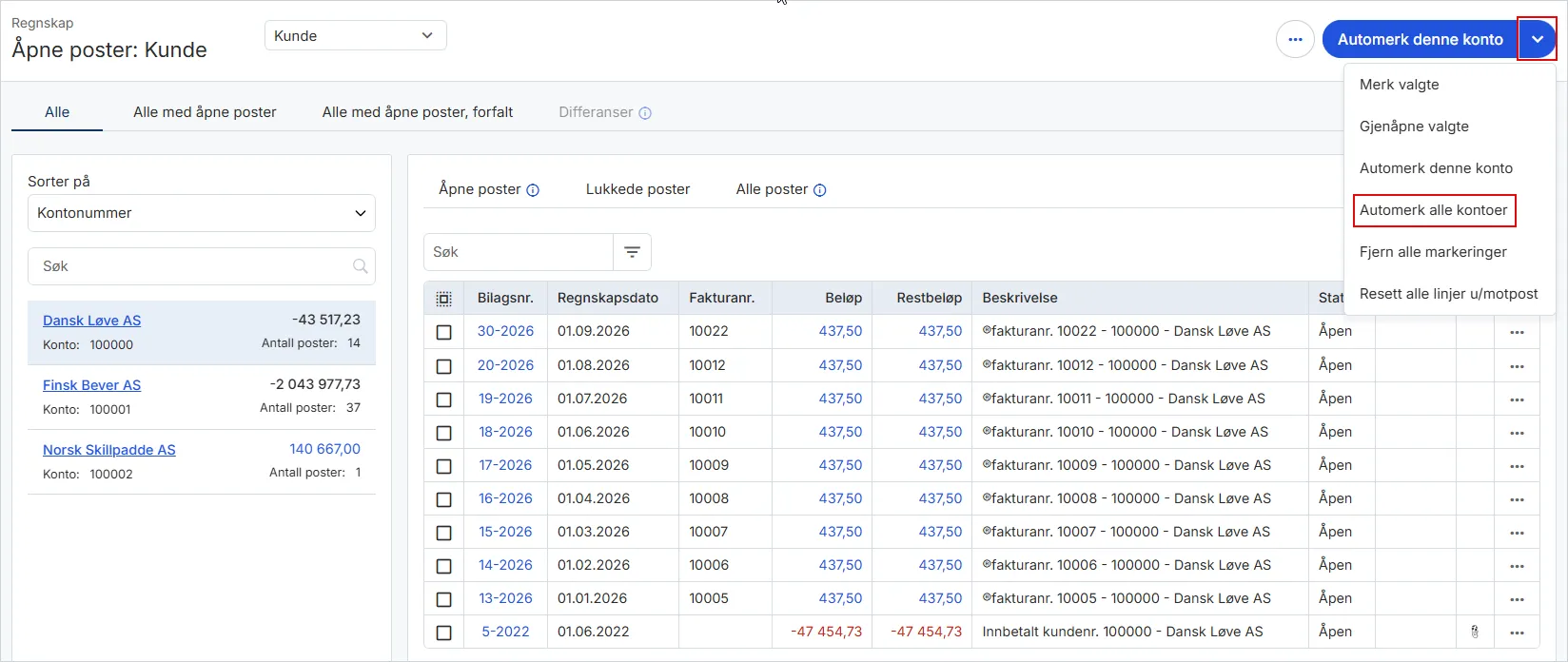Click the info icon beside Differanser
1568x662 pixels.
pos(645,113)
